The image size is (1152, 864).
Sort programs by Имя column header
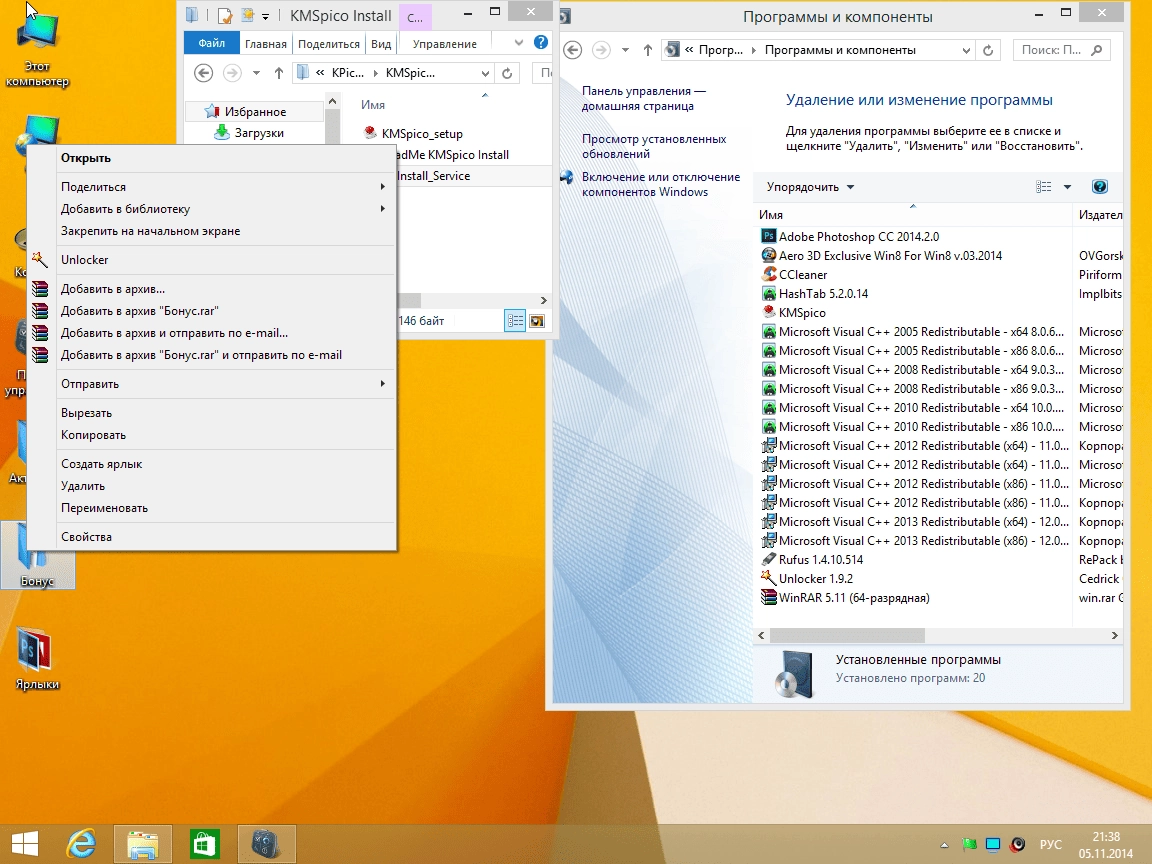913,215
